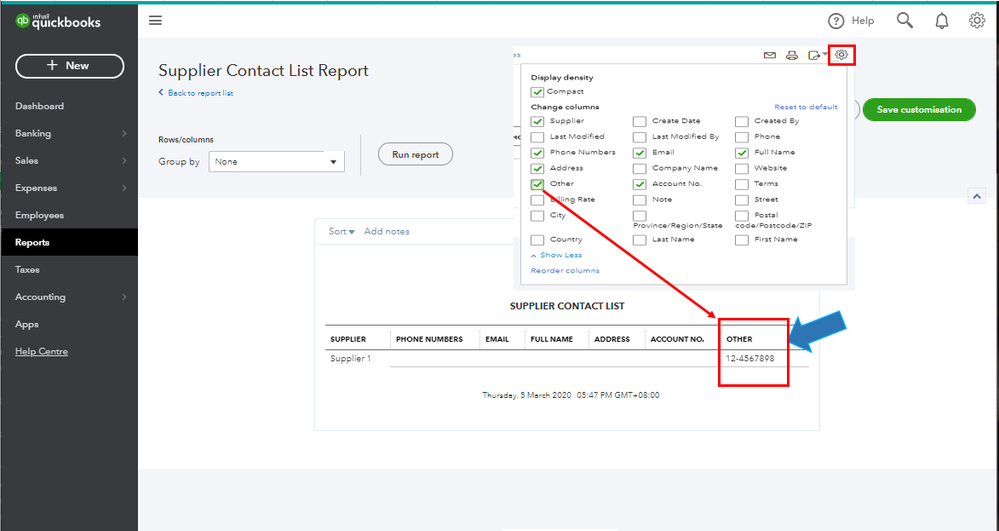Click the Supplier 1 row cell
The width and height of the screenshot is (999, 531).
[350, 358]
